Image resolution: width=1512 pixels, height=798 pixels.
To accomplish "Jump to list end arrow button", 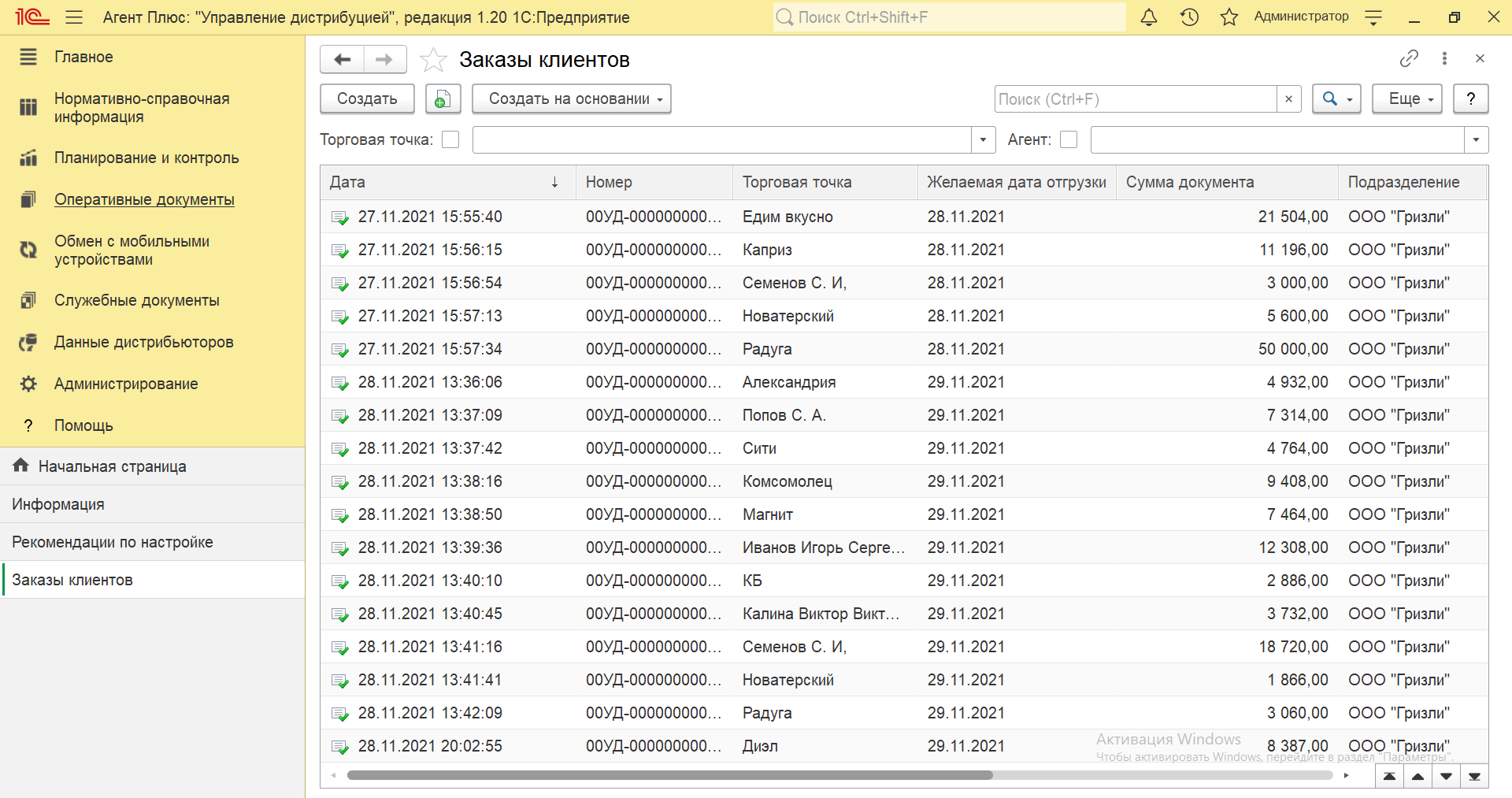I will point(1474,777).
